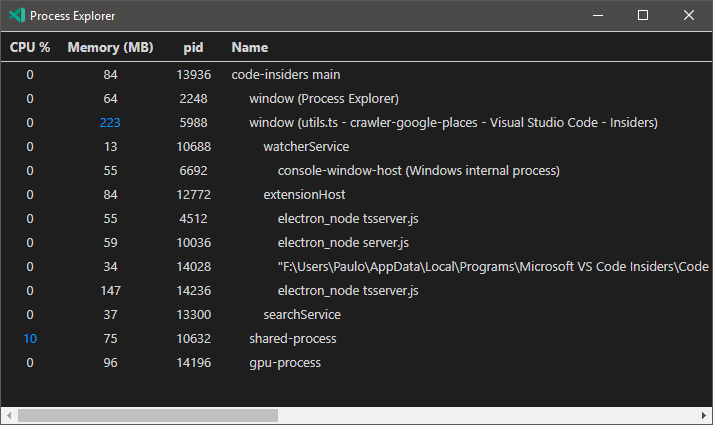Select the gpu-process row
The width and height of the screenshot is (713, 425).
tap(356, 363)
